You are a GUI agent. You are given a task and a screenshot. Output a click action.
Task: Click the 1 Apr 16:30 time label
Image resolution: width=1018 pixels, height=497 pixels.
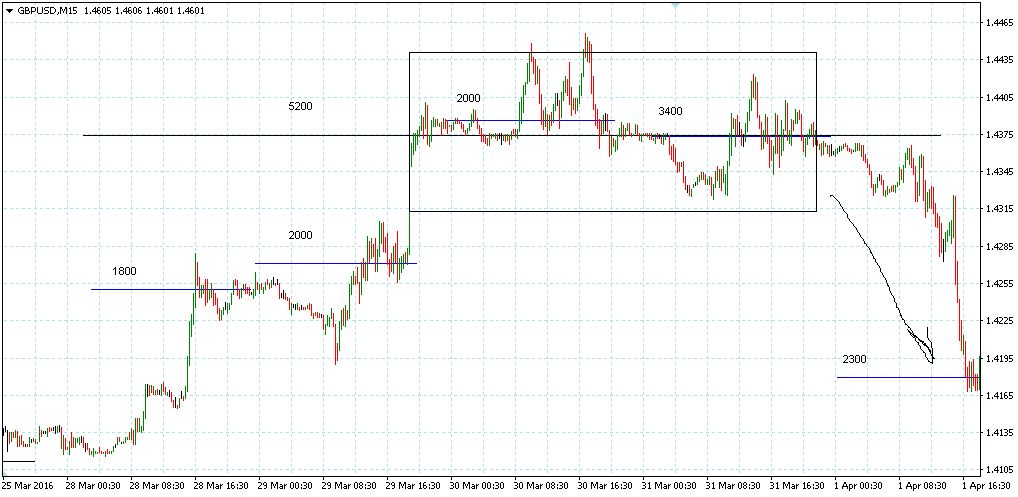[987, 485]
